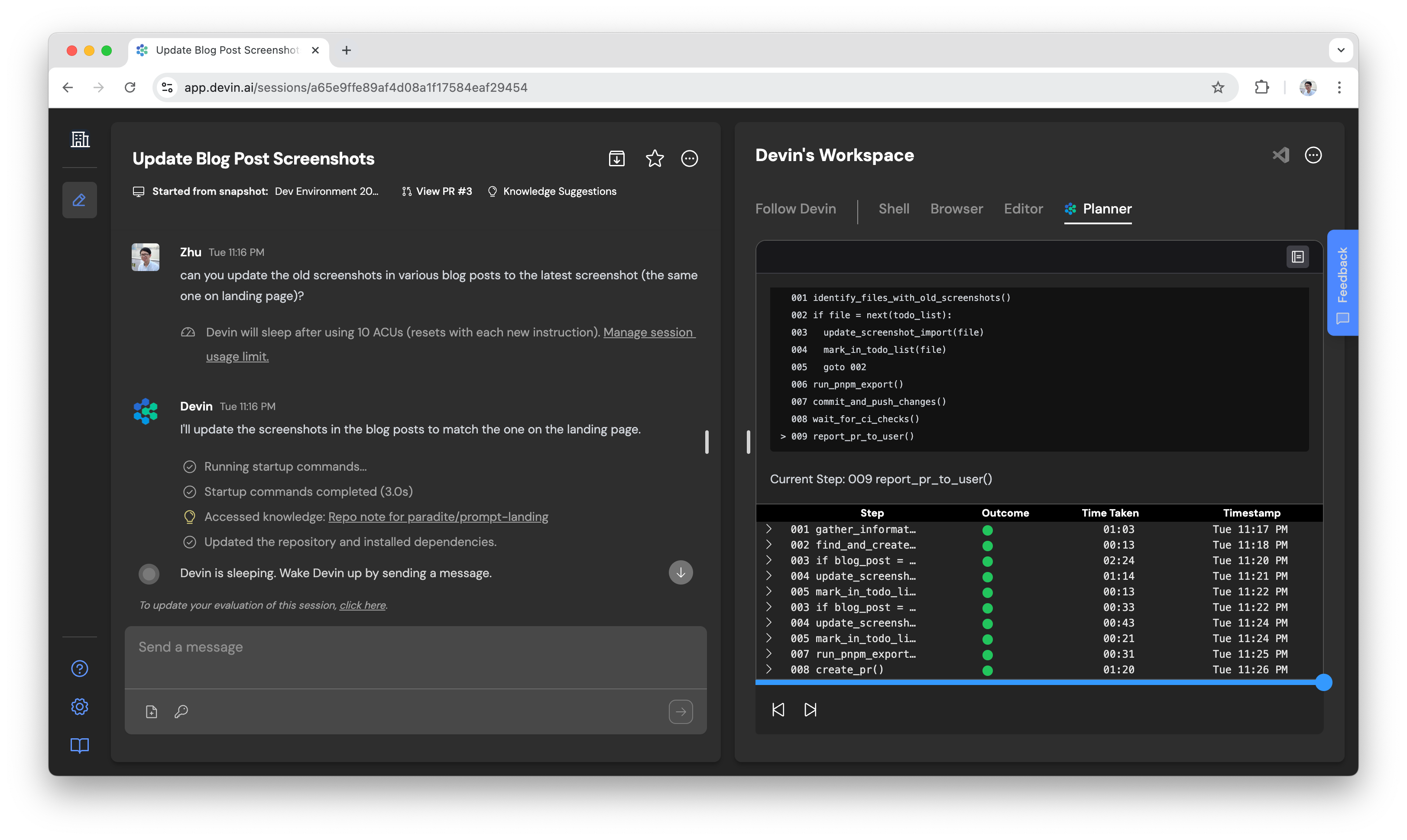
Task: Click the planner timeline slider handle
Action: [1323, 683]
